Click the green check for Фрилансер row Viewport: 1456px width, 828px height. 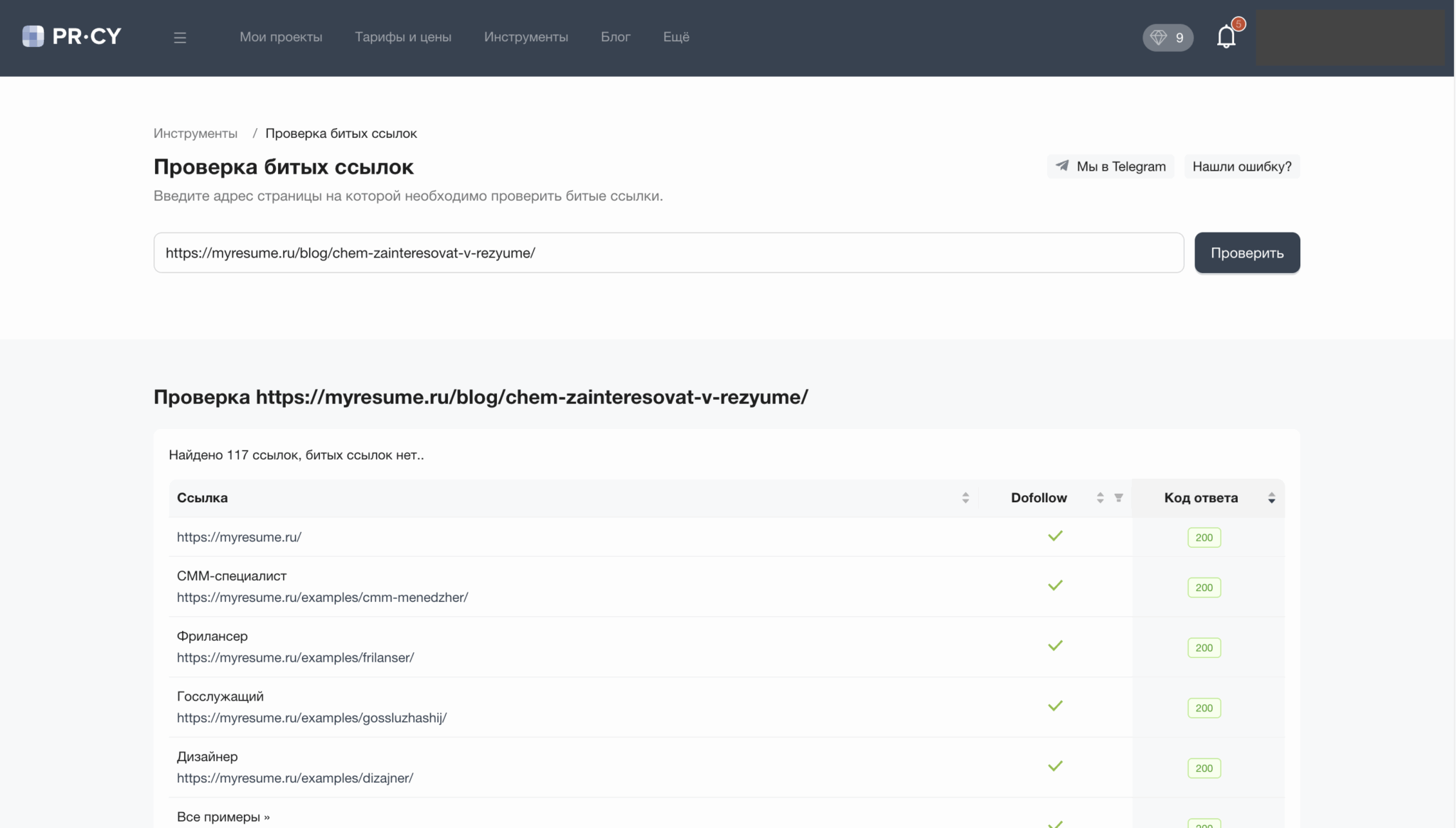click(1055, 646)
